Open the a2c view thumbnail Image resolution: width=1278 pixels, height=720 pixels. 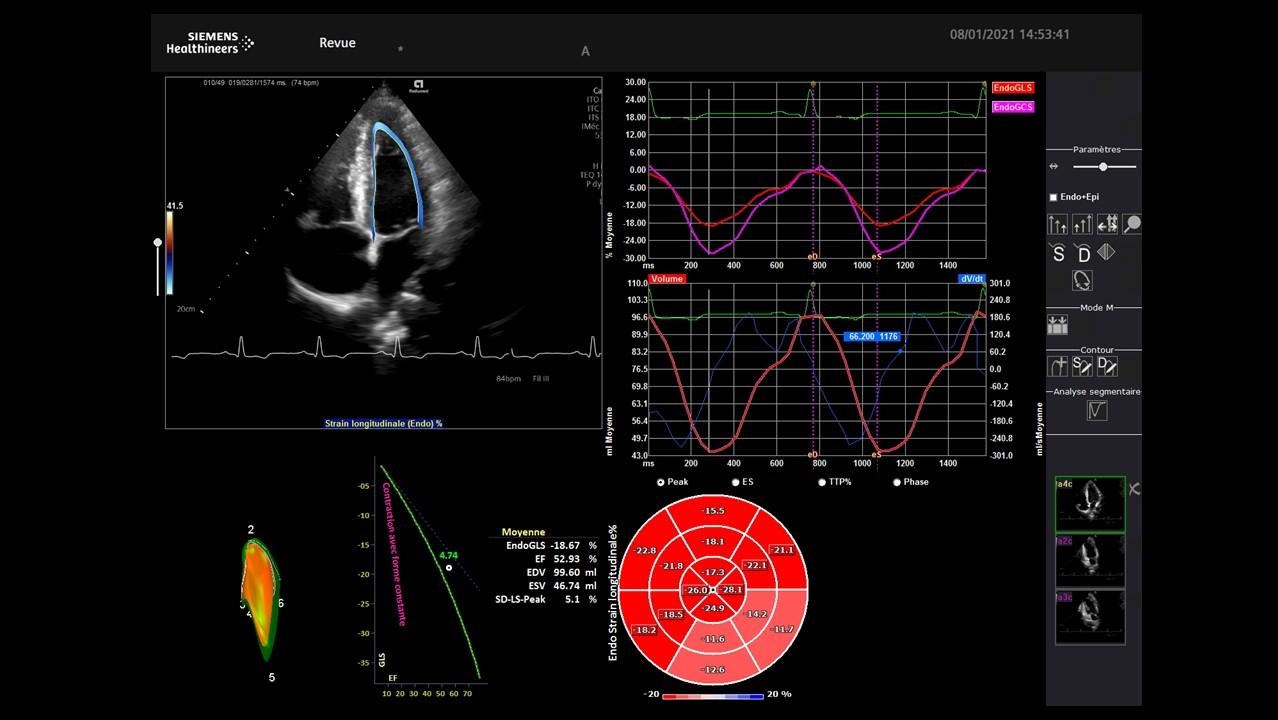(x=1090, y=560)
